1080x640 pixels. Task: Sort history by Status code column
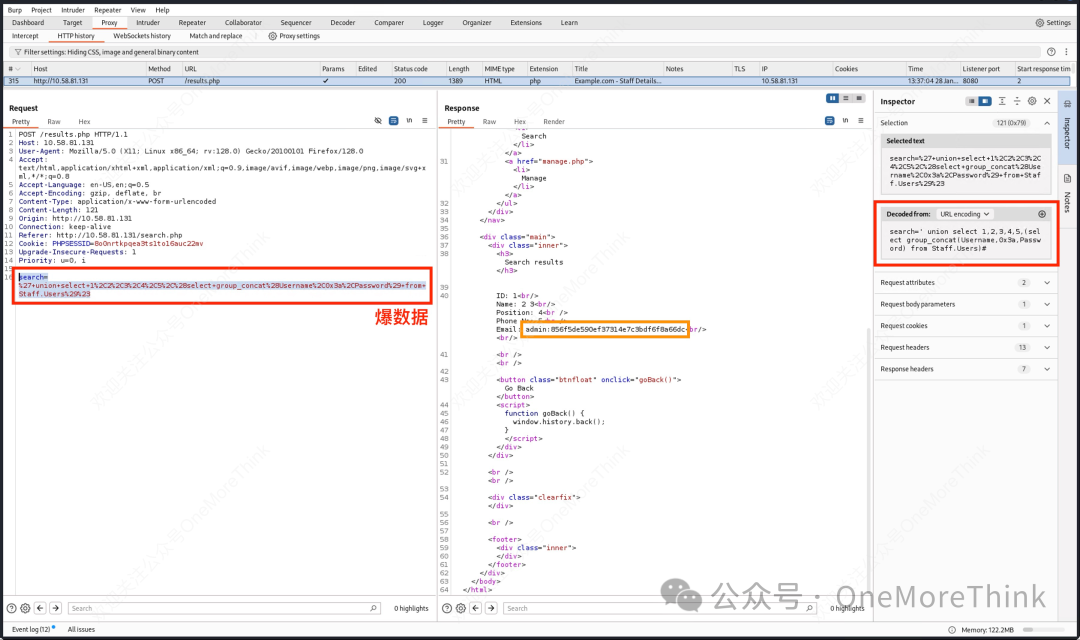pyautogui.click(x=411, y=69)
